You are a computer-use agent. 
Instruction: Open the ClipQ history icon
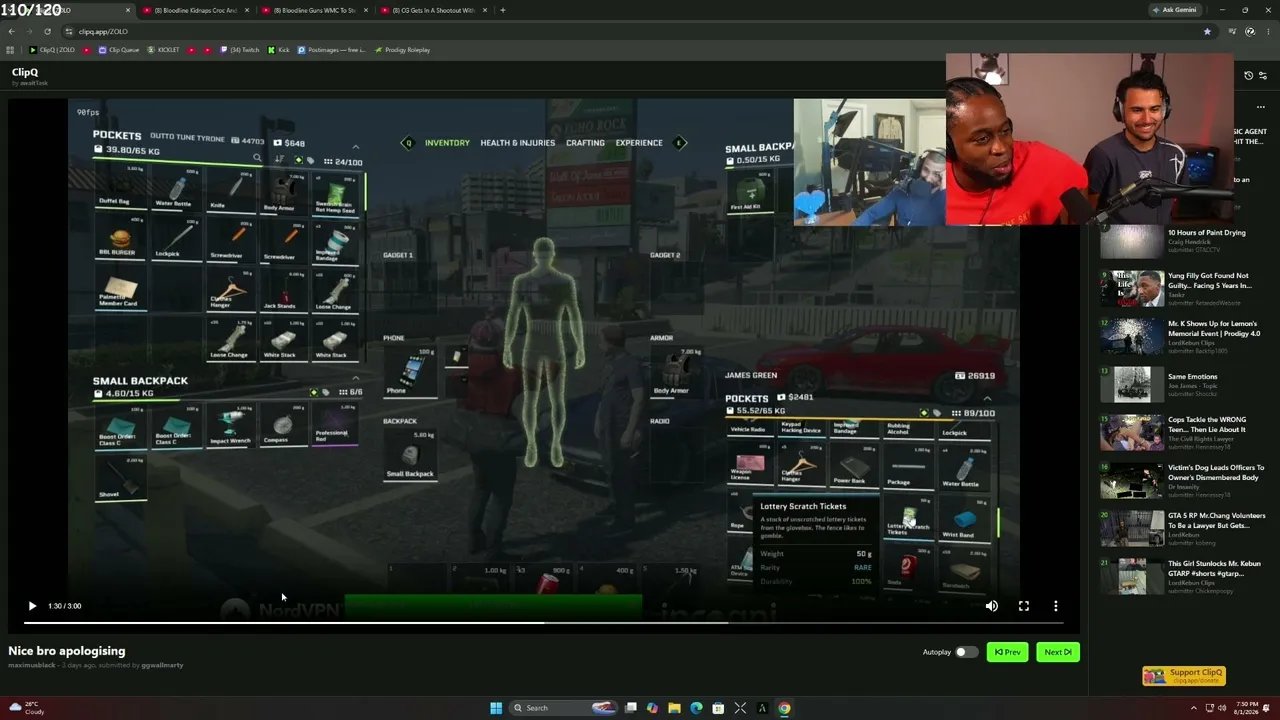(1248, 76)
